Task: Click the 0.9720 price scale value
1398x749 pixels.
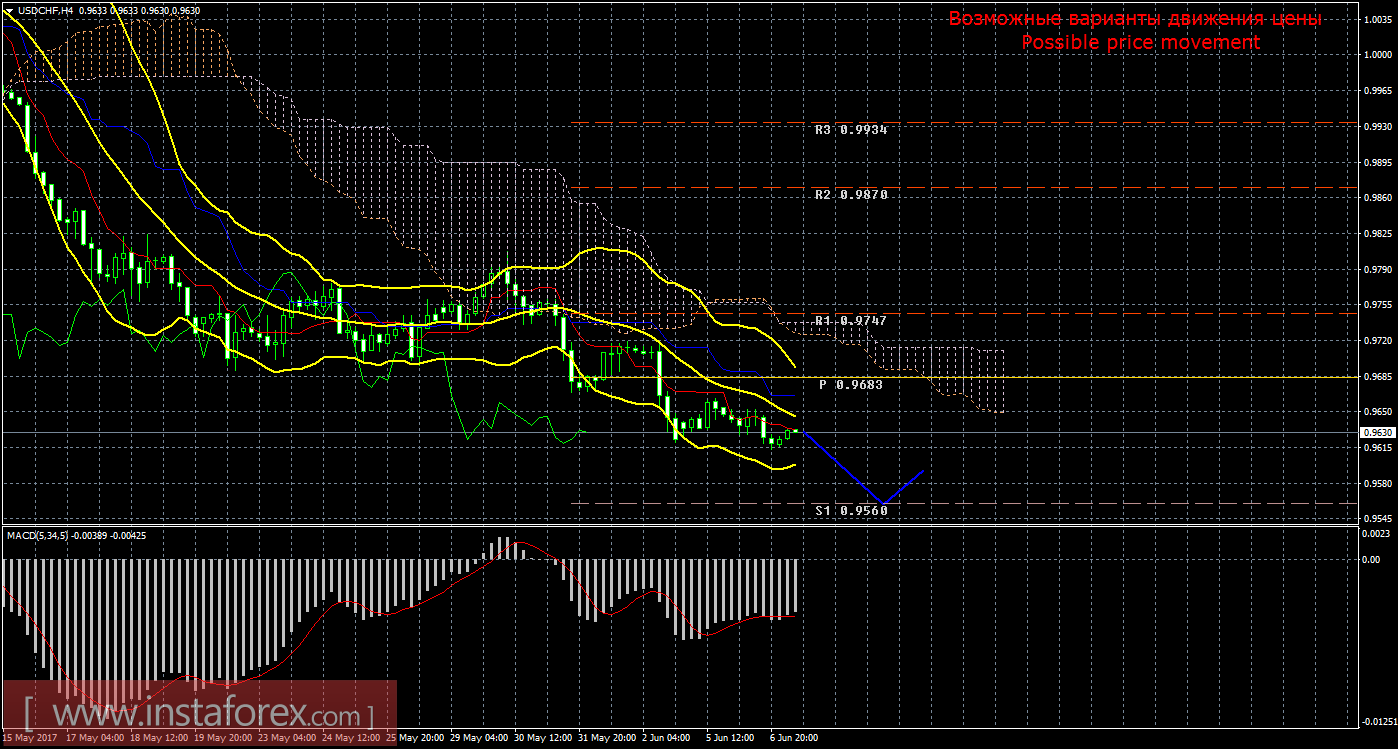Action: (1379, 341)
